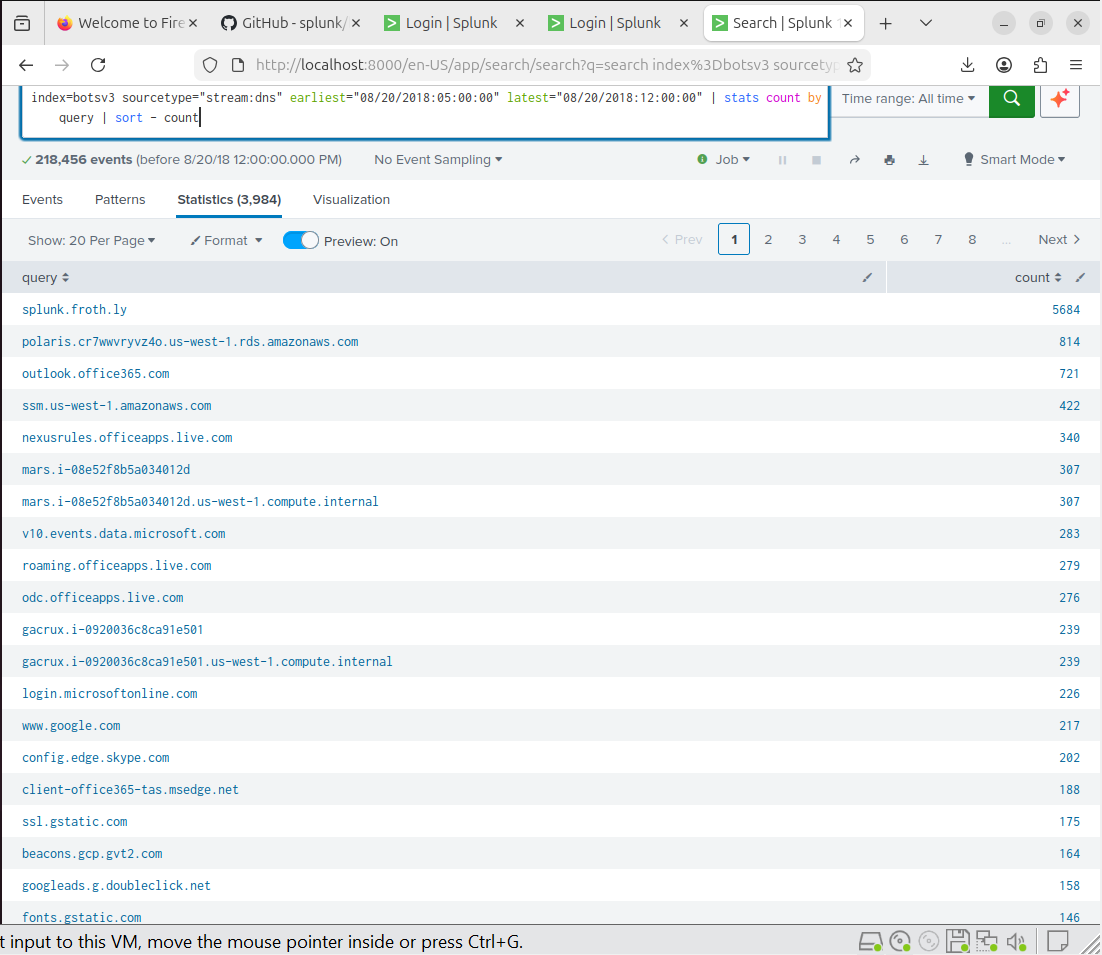This screenshot has height=955, width=1102.
Task: Open the outlook.office365.com query result
Action: pyautogui.click(x=96, y=374)
